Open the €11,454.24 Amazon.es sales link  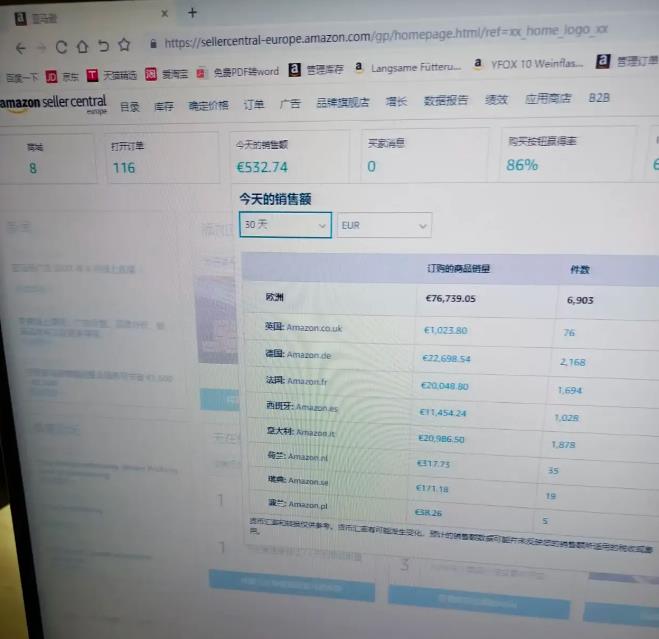coord(443,413)
